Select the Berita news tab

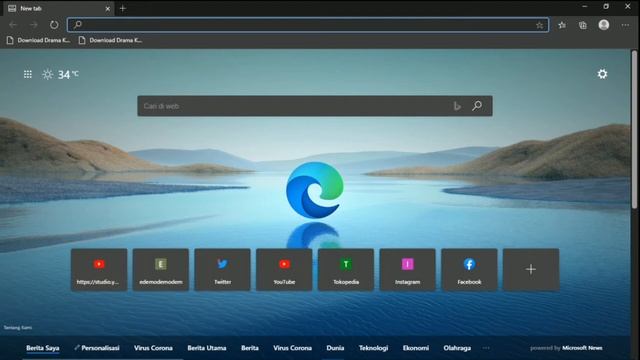click(x=250, y=348)
